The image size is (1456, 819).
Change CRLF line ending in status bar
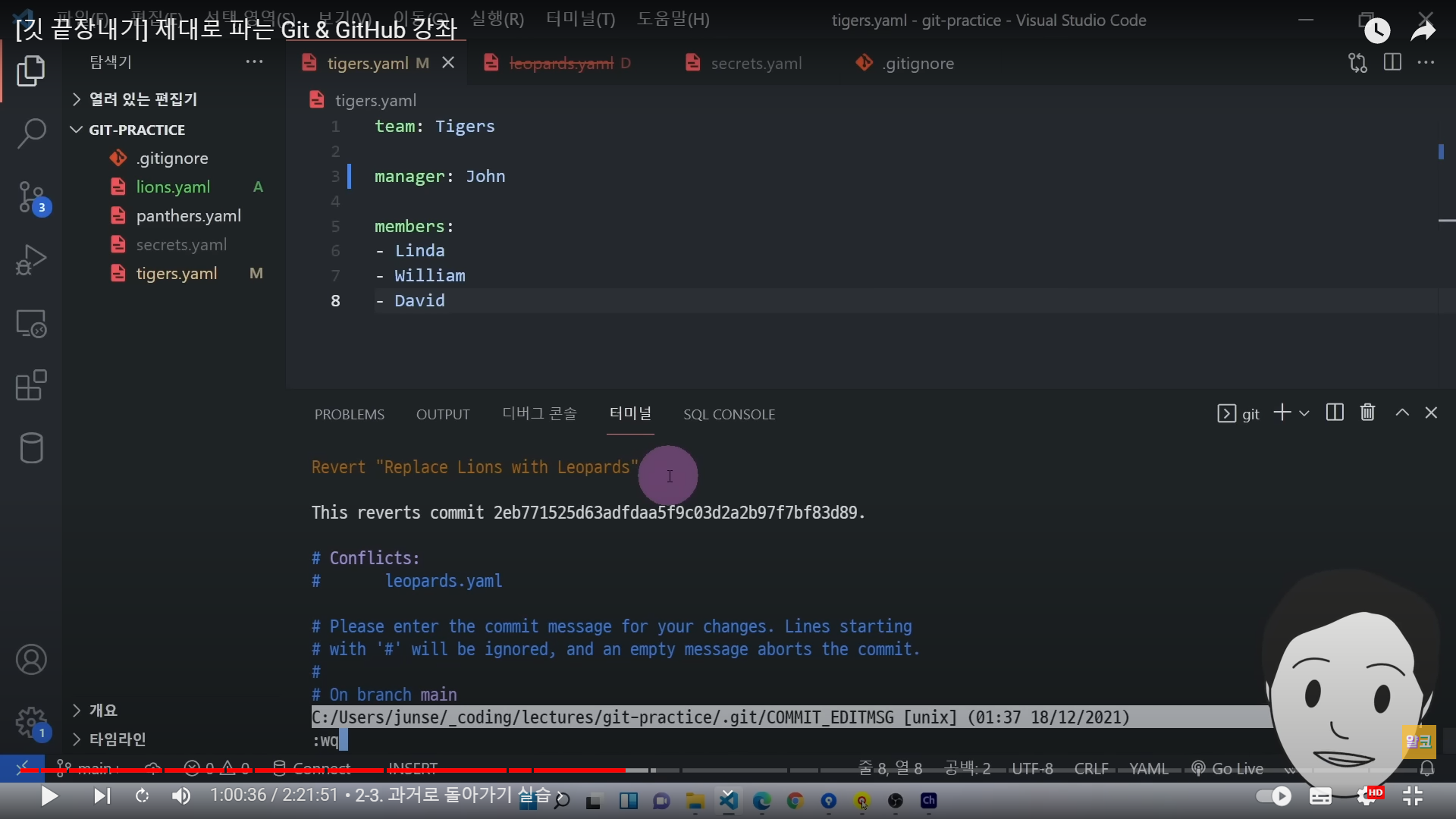[x=1091, y=769]
